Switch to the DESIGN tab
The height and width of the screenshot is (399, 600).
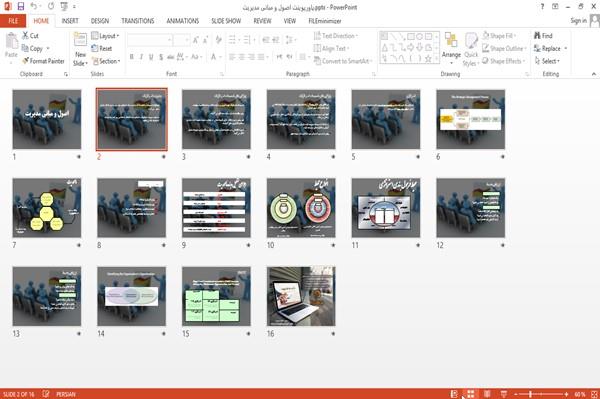99,21
